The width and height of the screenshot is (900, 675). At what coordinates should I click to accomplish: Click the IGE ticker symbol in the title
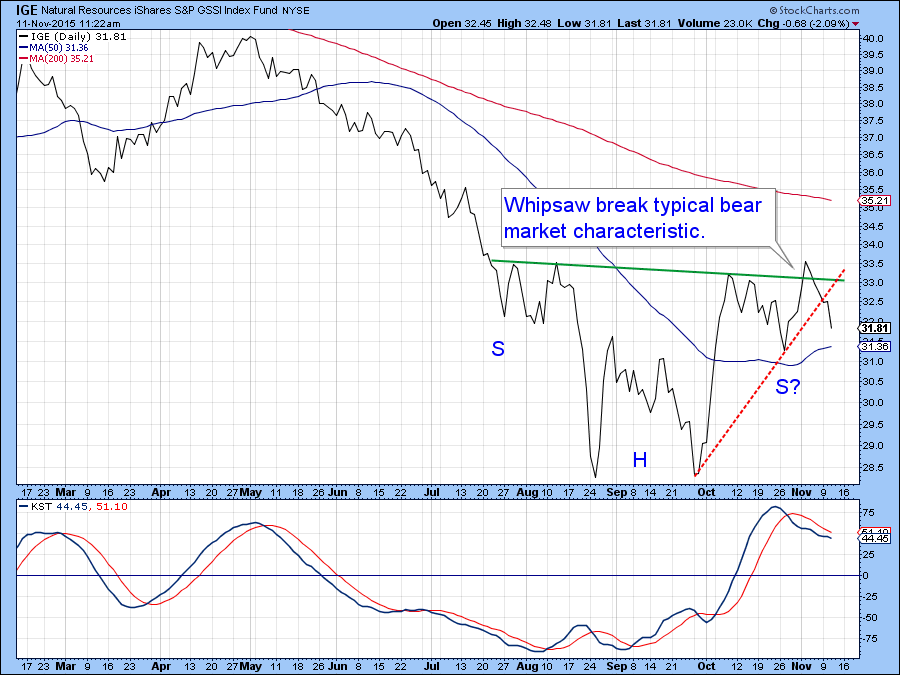click(26, 10)
